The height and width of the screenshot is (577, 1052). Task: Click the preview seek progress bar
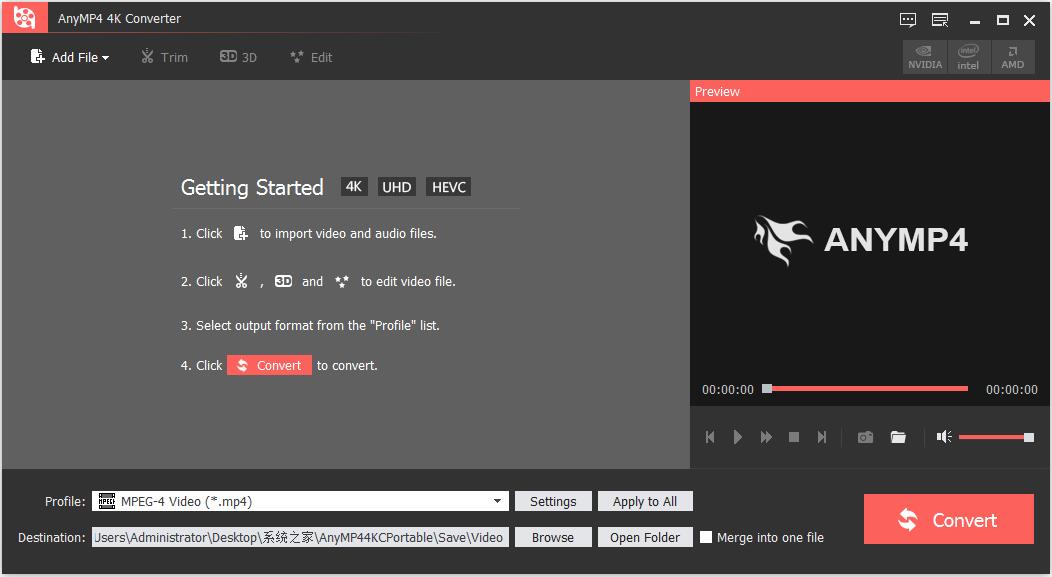[x=865, y=388]
